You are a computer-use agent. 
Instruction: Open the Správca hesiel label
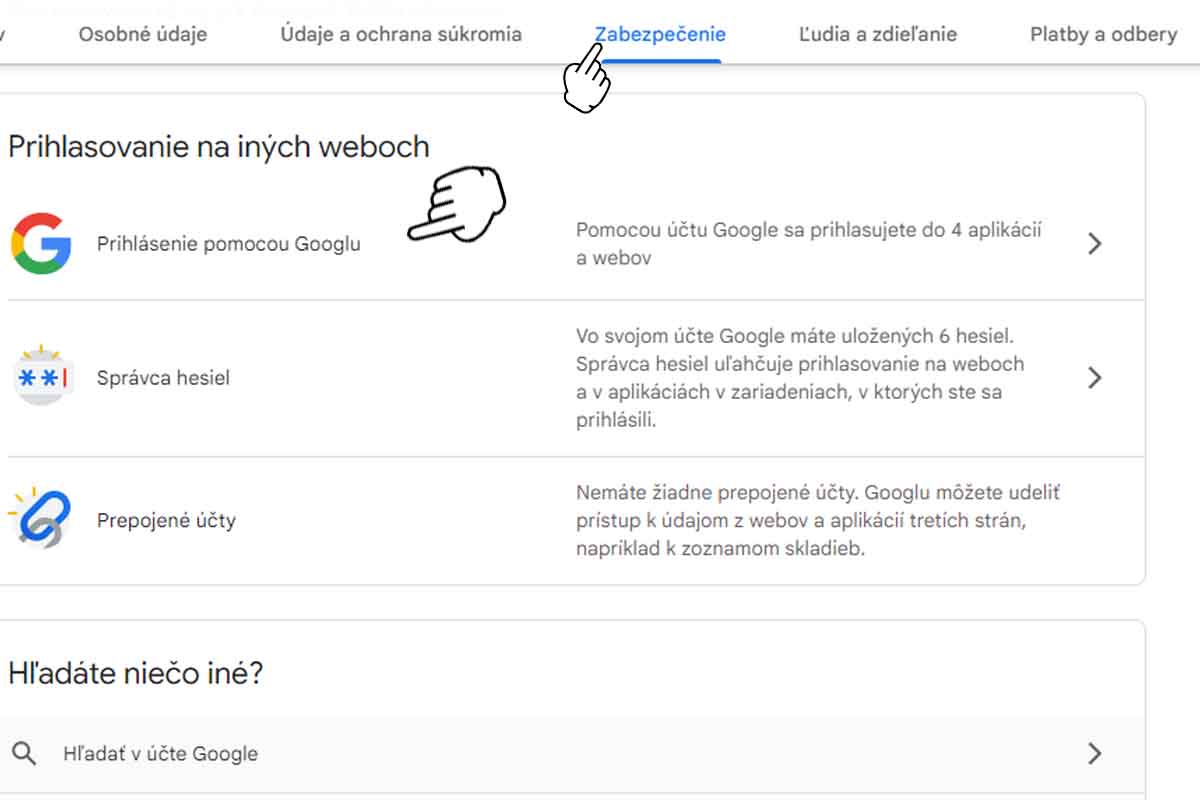coord(163,378)
